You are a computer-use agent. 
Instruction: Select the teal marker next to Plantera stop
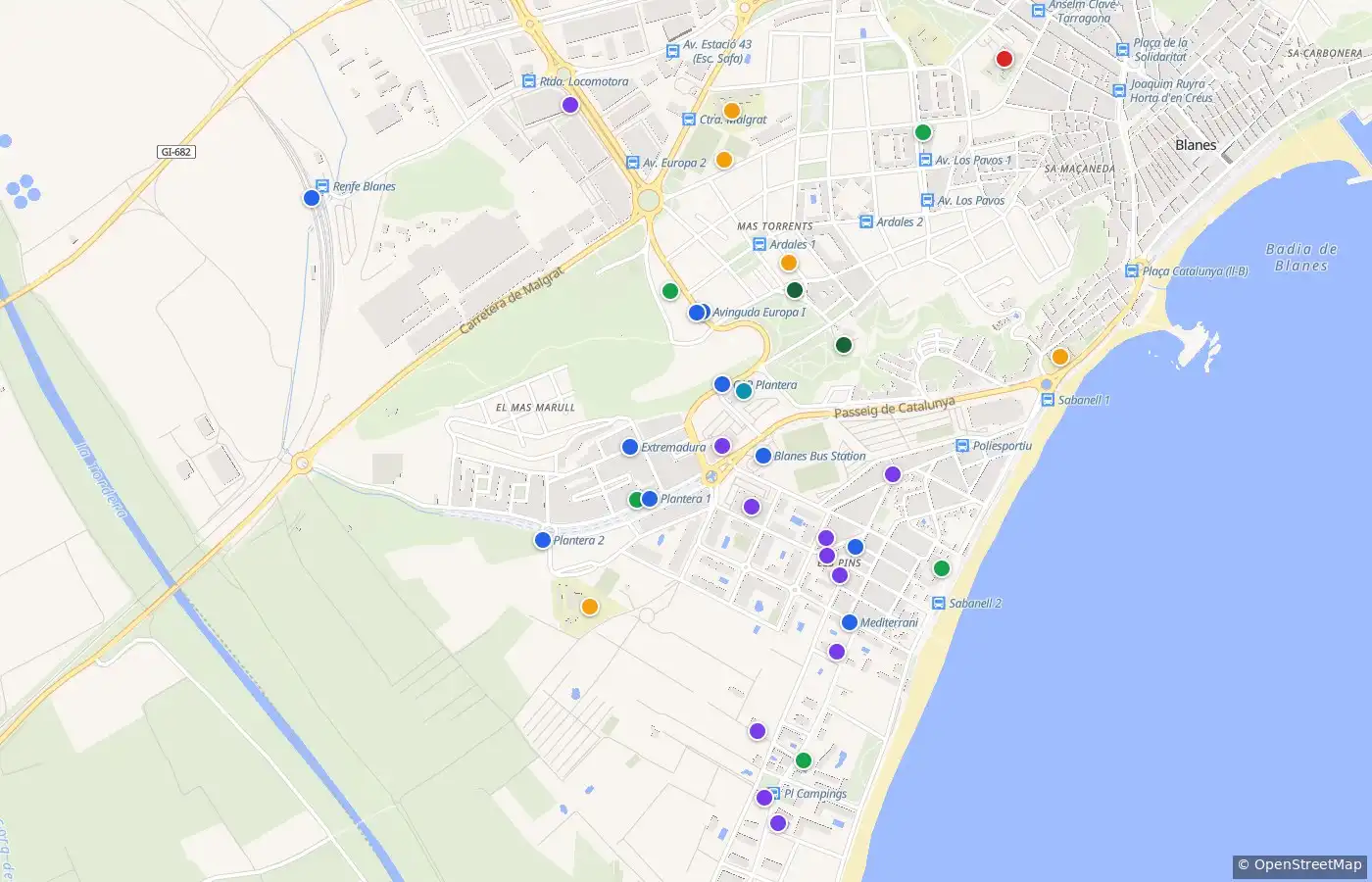coord(744,391)
